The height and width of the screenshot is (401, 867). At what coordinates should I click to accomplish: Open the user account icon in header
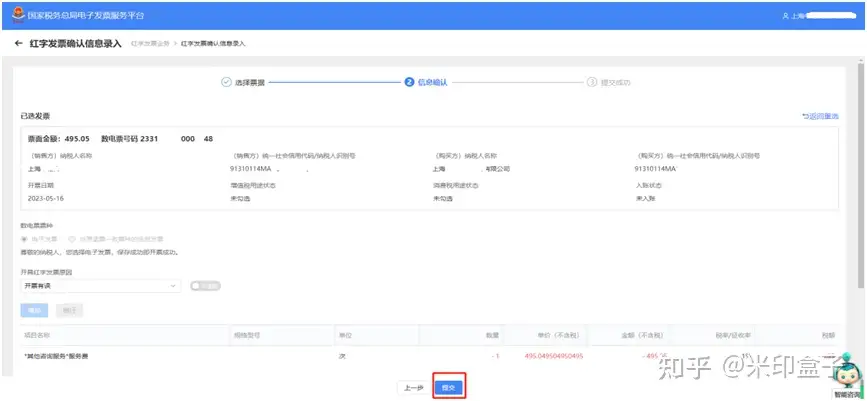click(785, 16)
